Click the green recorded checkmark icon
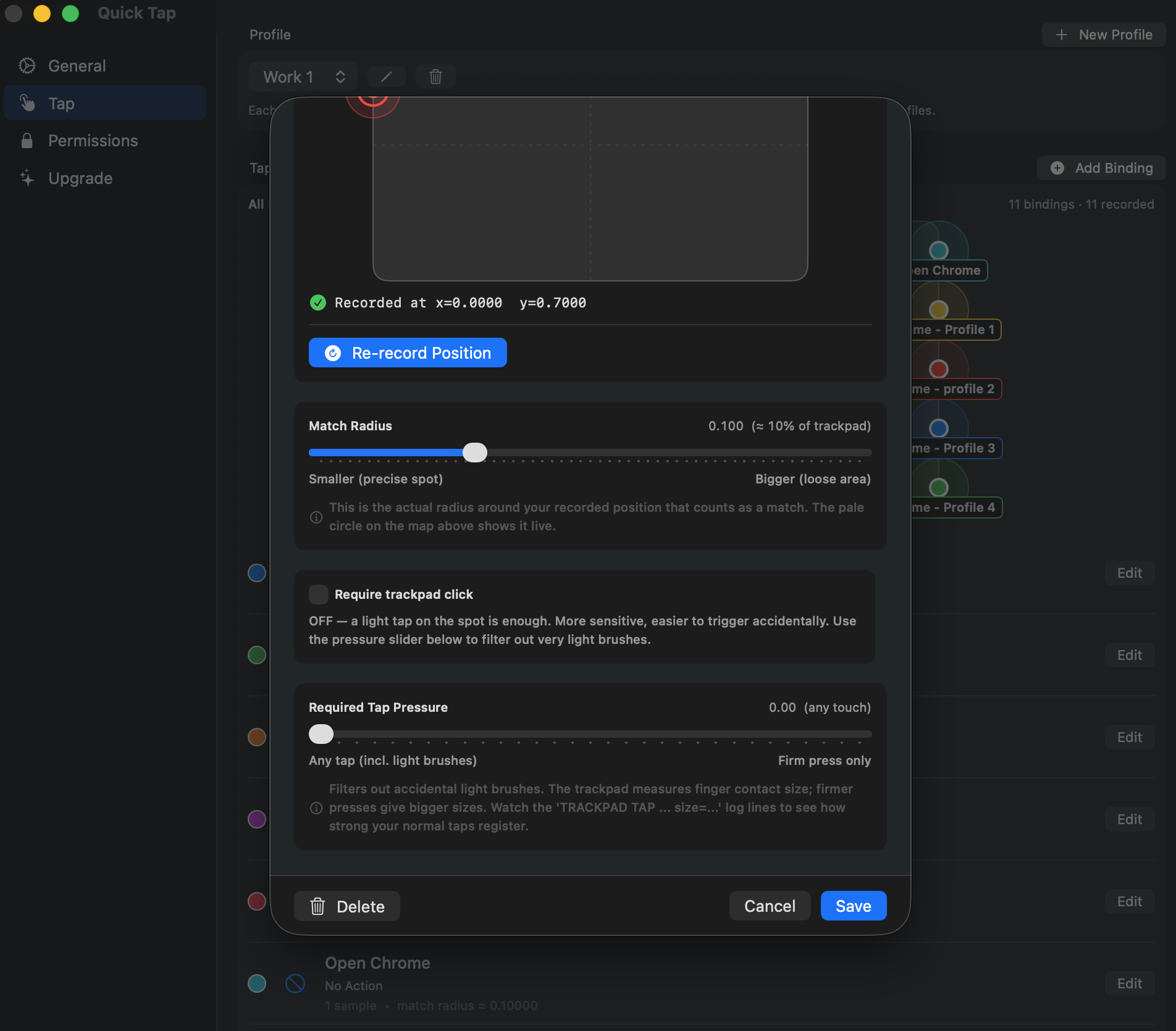Viewport: 1176px width, 1031px height. (318, 303)
